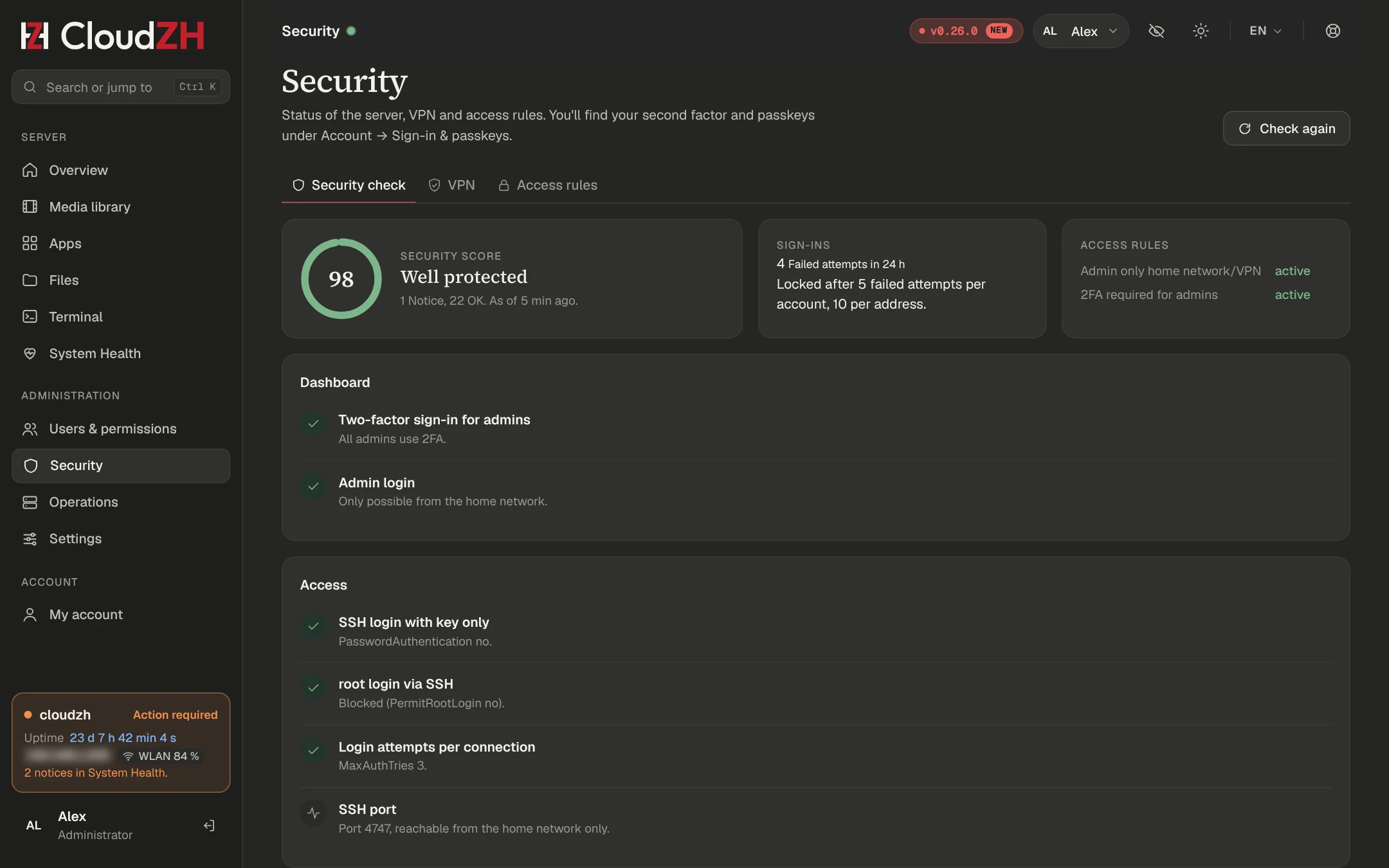Click the Security shield icon in sidebar
1389x868 pixels.
coord(31,466)
